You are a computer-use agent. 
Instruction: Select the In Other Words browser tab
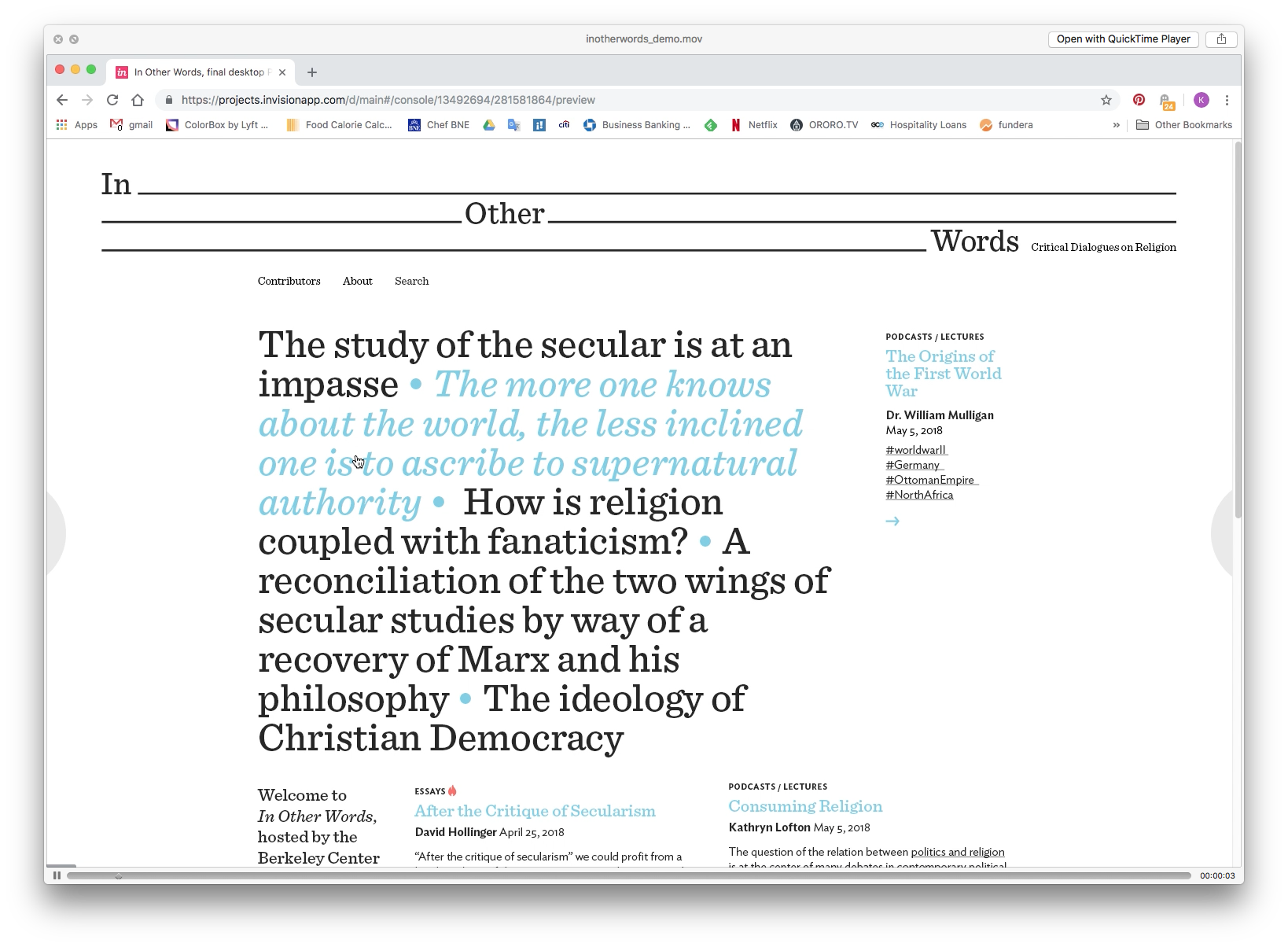click(x=201, y=72)
